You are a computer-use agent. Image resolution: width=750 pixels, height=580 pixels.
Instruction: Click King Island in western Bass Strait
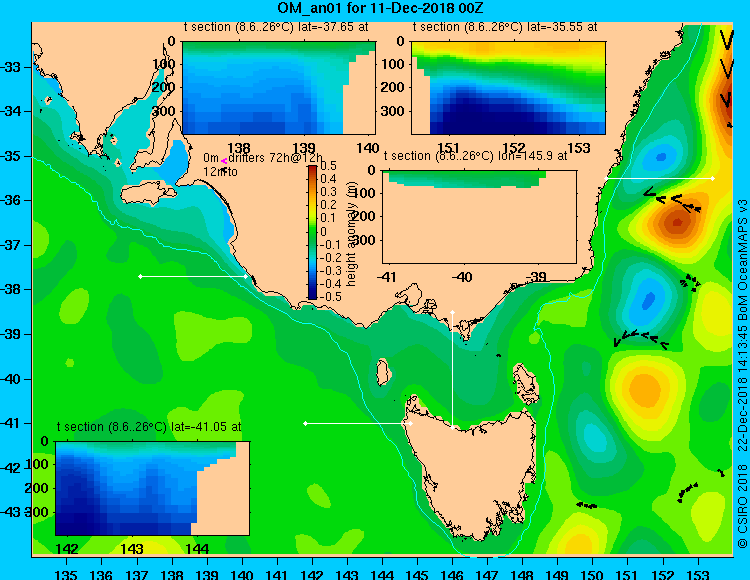click(x=382, y=372)
